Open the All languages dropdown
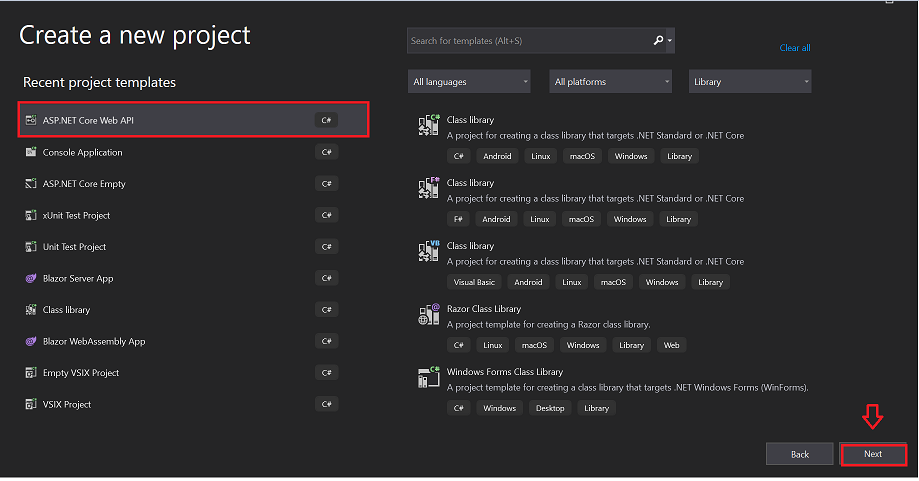Image resolution: width=919 pixels, height=481 pixels. pyautogui.click(x=469, y=82)
